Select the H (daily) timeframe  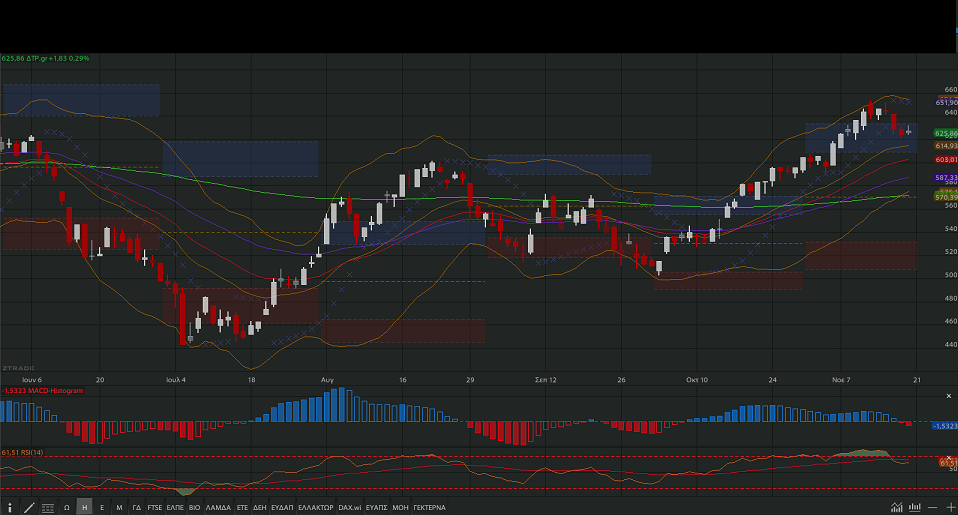(x=84, y=508)
